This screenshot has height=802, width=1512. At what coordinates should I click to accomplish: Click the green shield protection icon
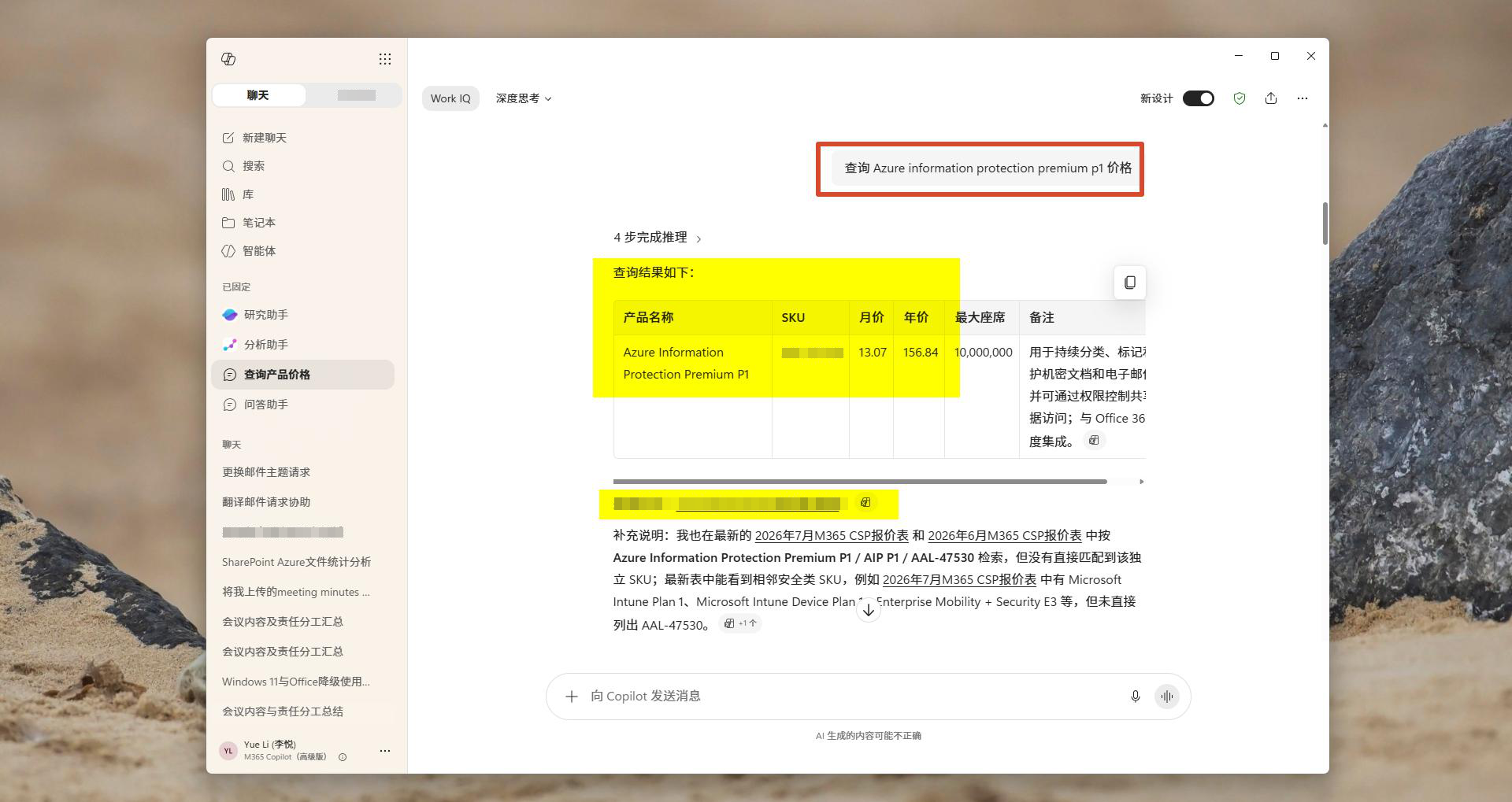click(x=1240, y=98)
